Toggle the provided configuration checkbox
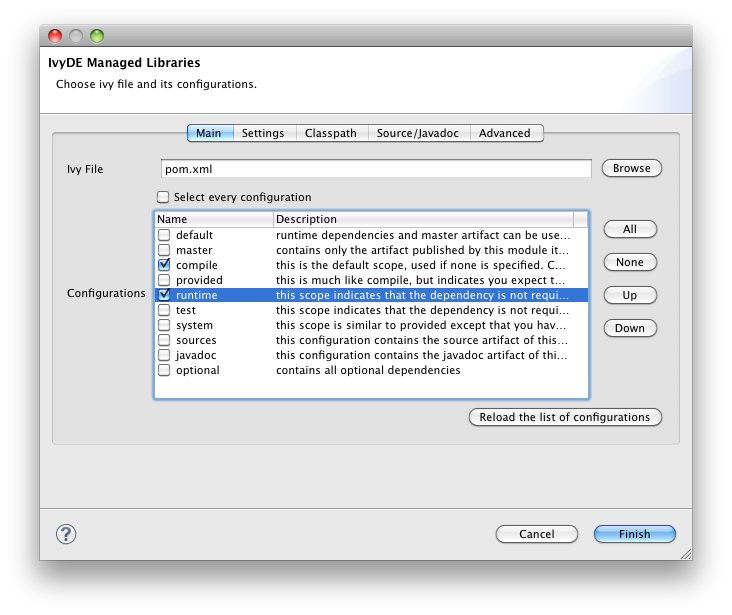Viewport: 732px width, 615px height. click(164, 280)
